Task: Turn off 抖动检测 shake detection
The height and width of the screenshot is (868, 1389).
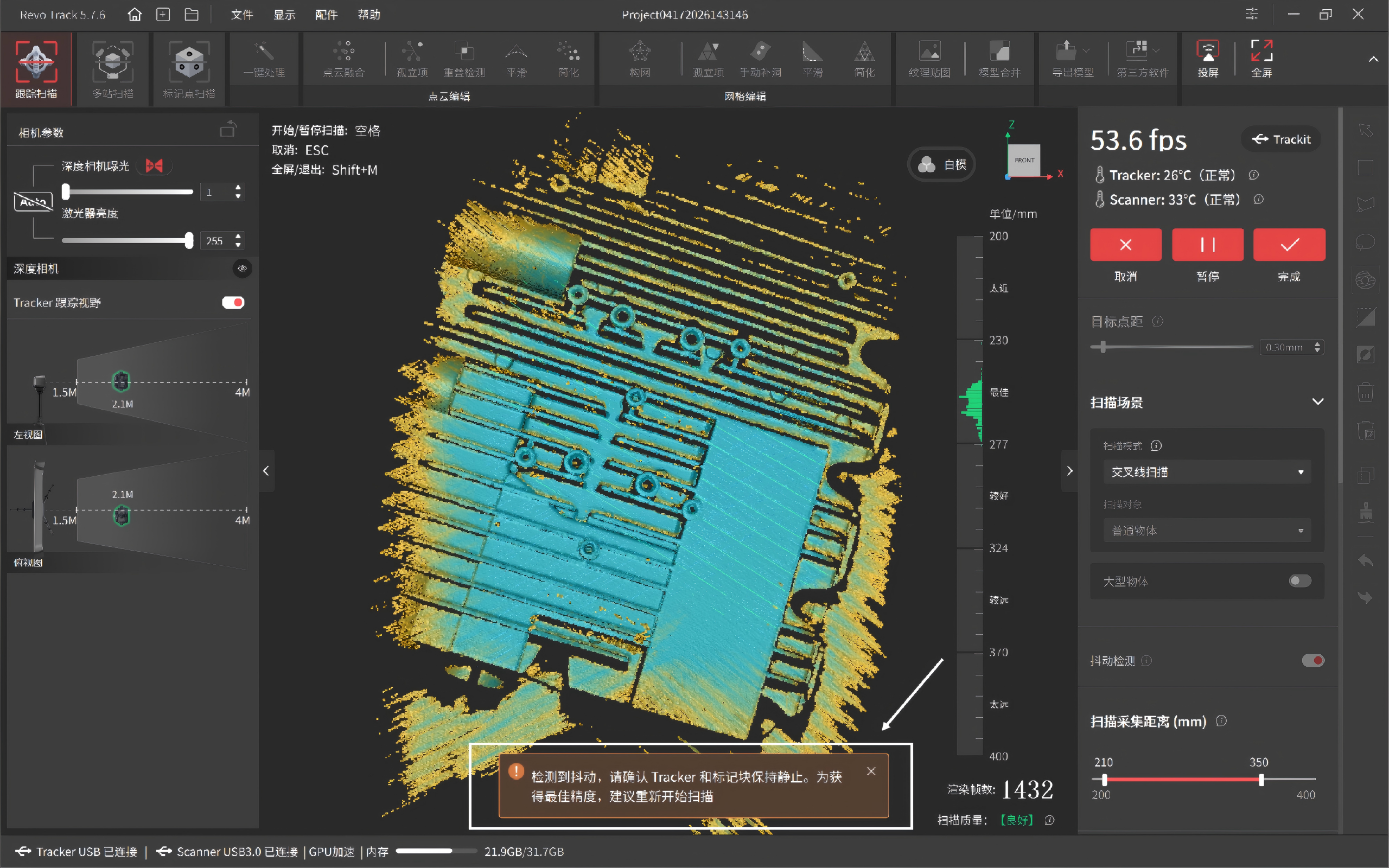Action: [1312, 660]
